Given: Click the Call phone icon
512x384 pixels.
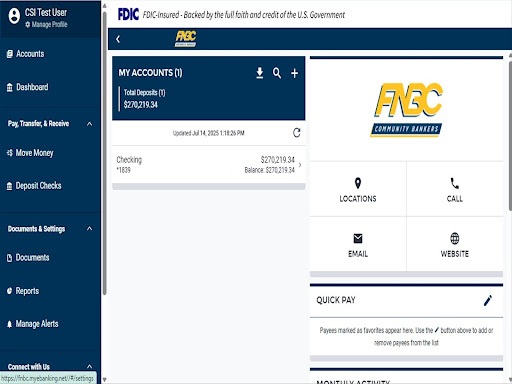Looking at the screenshot, I should 455,183.
